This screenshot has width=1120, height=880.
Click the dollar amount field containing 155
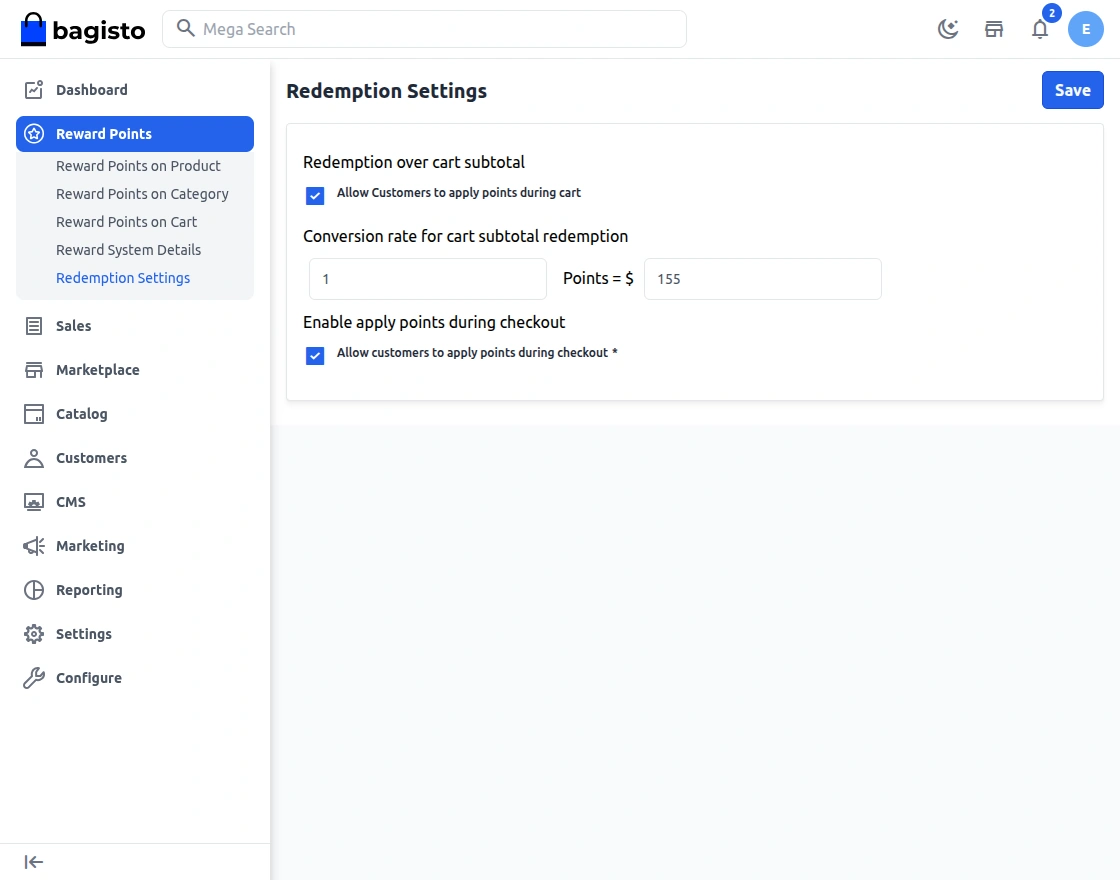pos(762,279)
